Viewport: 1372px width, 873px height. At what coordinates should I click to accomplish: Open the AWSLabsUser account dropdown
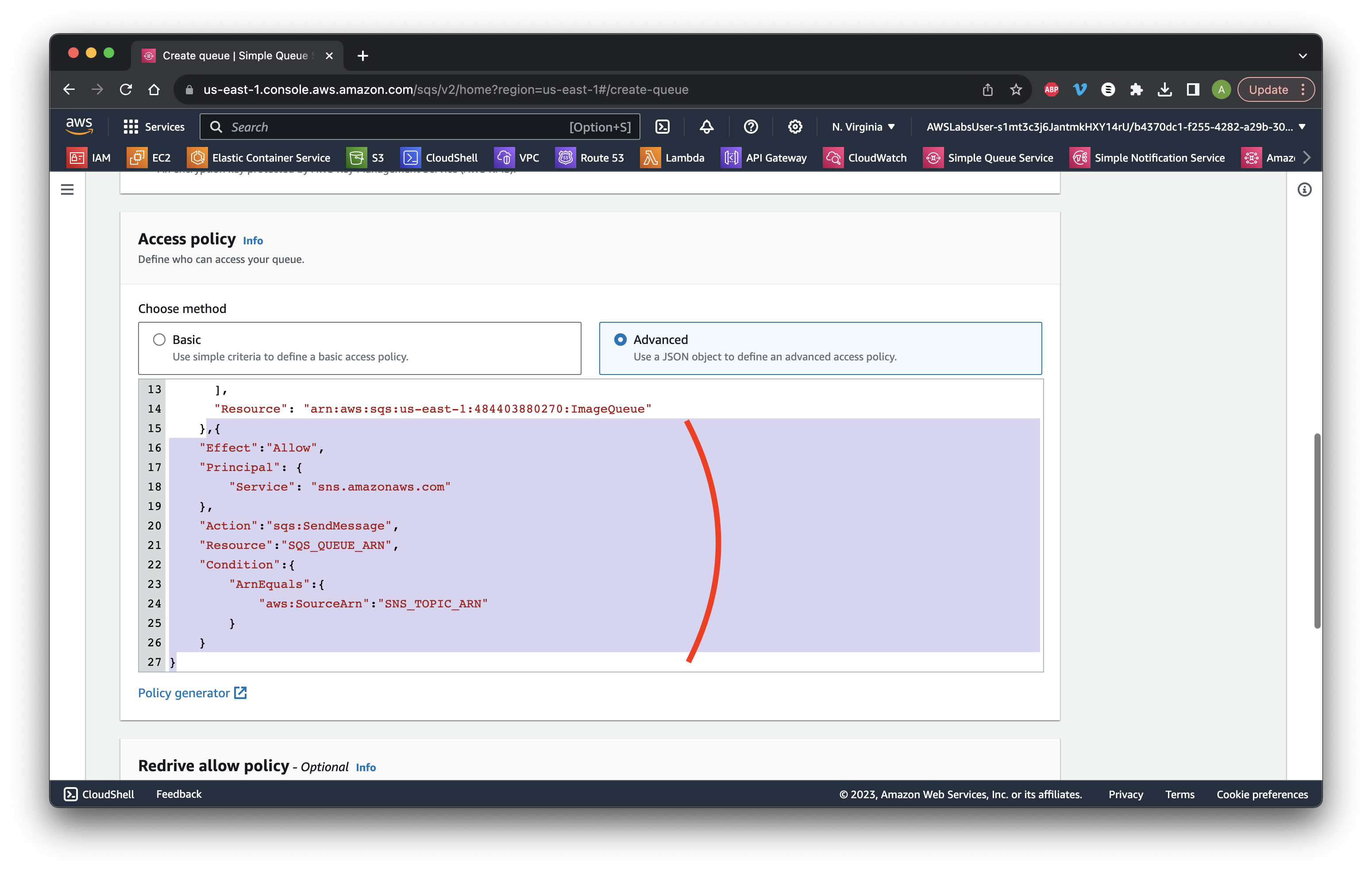coord(1116,127)
